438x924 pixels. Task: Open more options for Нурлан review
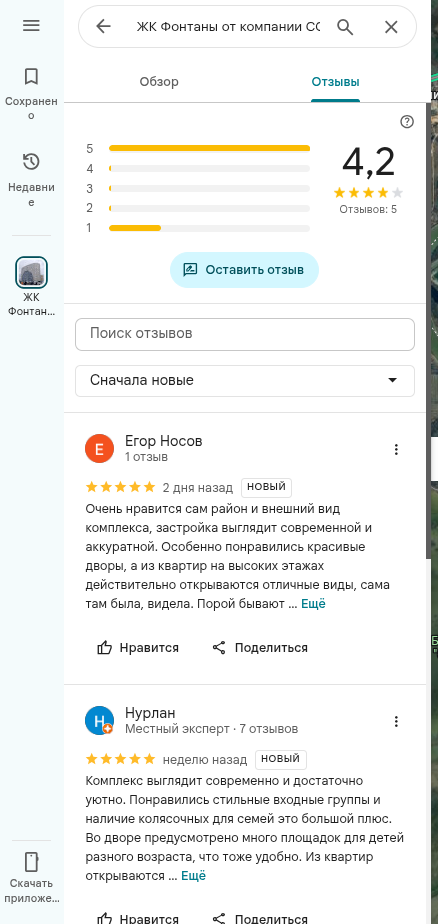[x=396, y=721]
